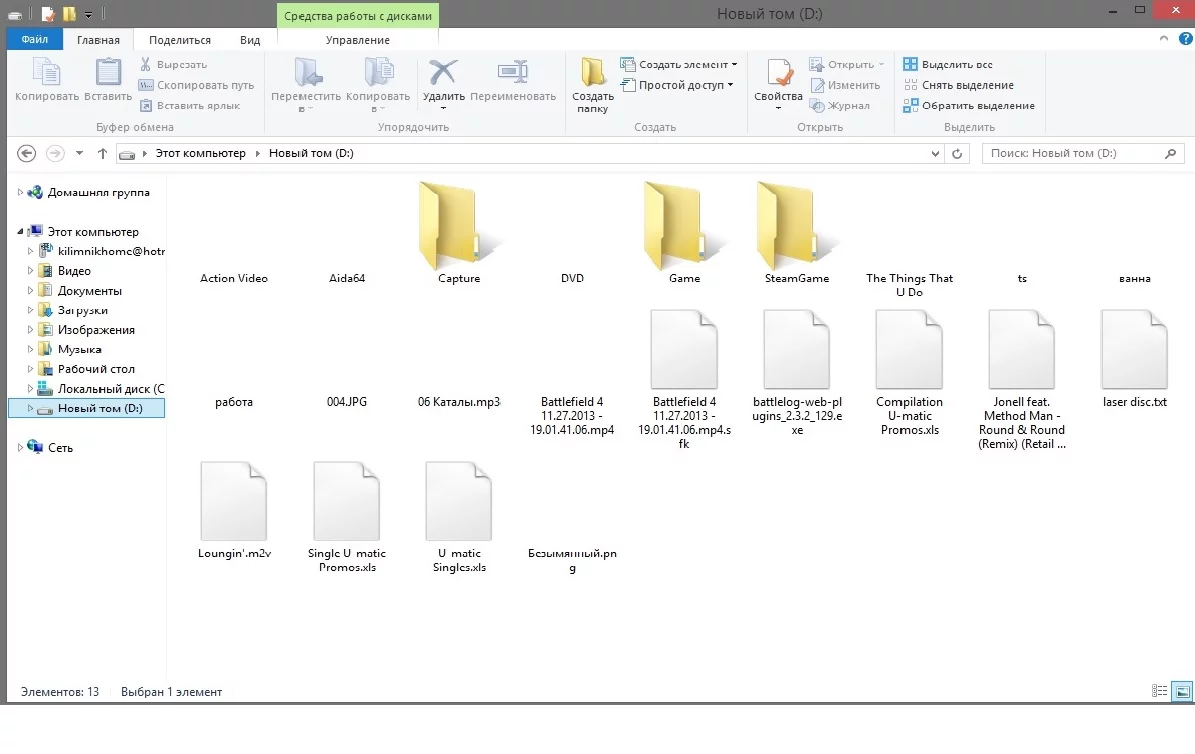Switch to the Вид ribbon tab
Image resolution: width=1195 pixels, height=754 pixels.
click(250, 40)
